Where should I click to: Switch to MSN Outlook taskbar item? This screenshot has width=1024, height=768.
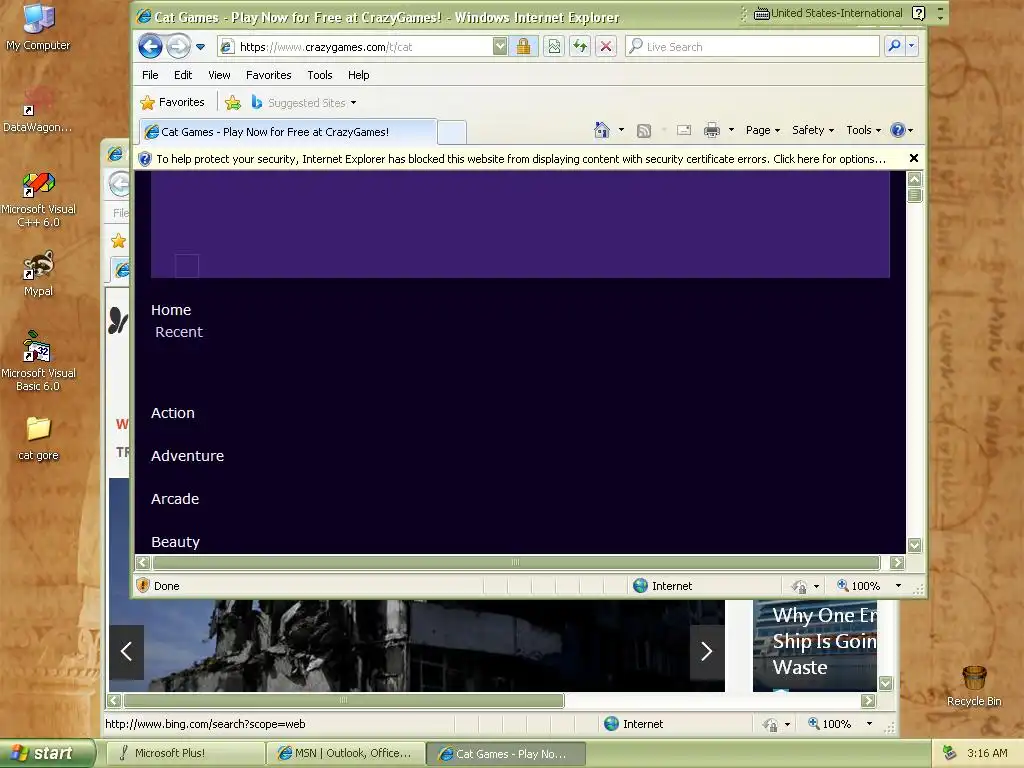[345, 754]
